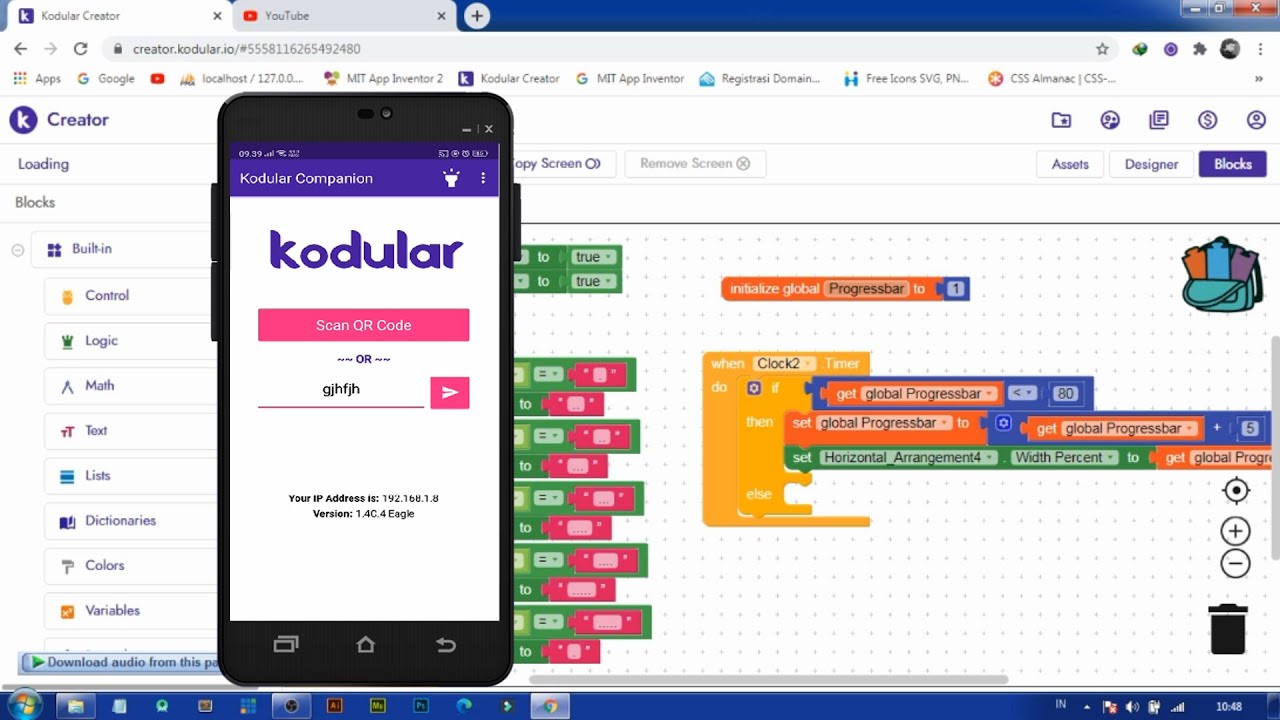This screenshot has width=1280, height=720.
Task: Zoom in the blocks workspace
Action: point(1236,532)
